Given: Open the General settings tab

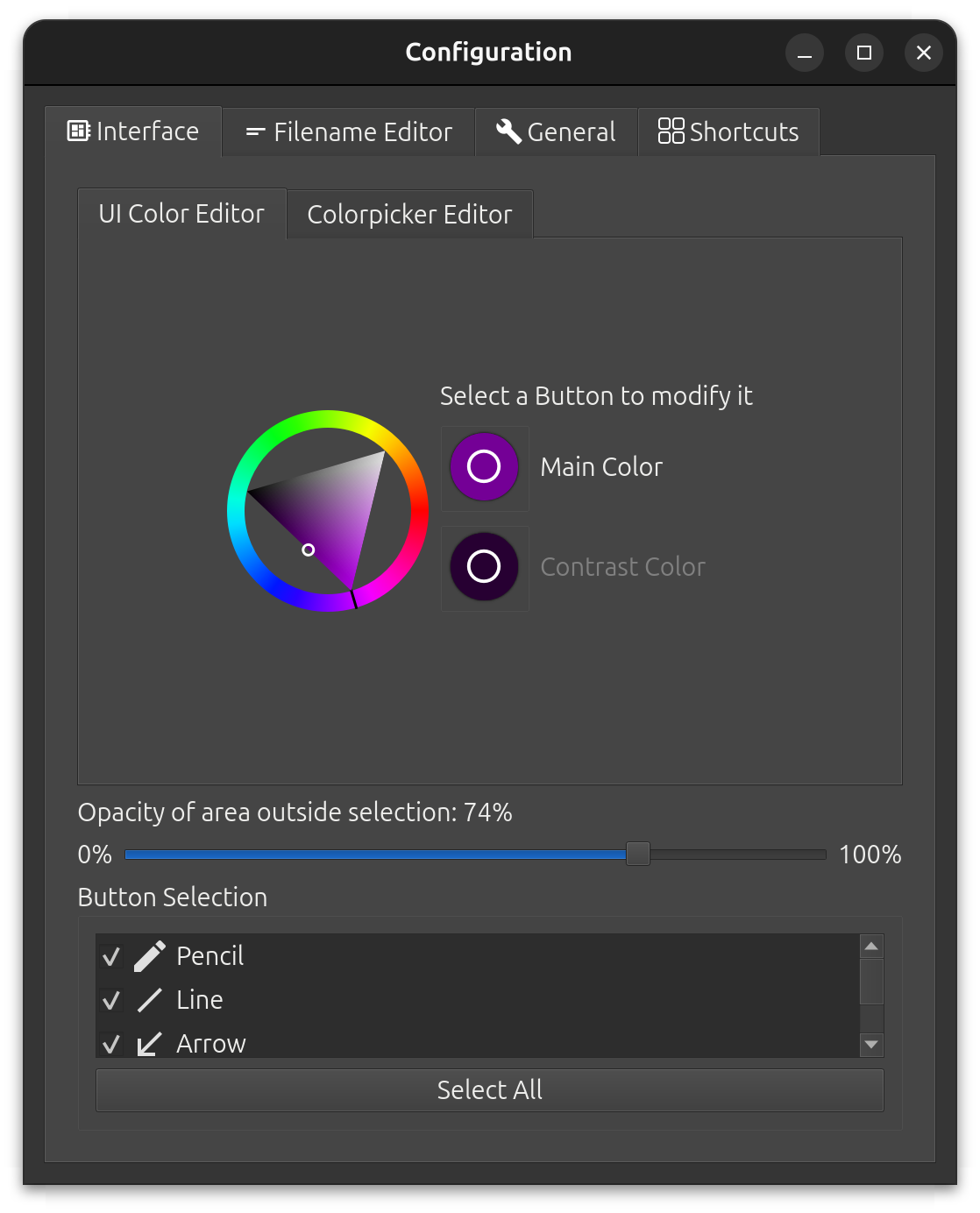Looking at the screenshot, I should (557, 132).
